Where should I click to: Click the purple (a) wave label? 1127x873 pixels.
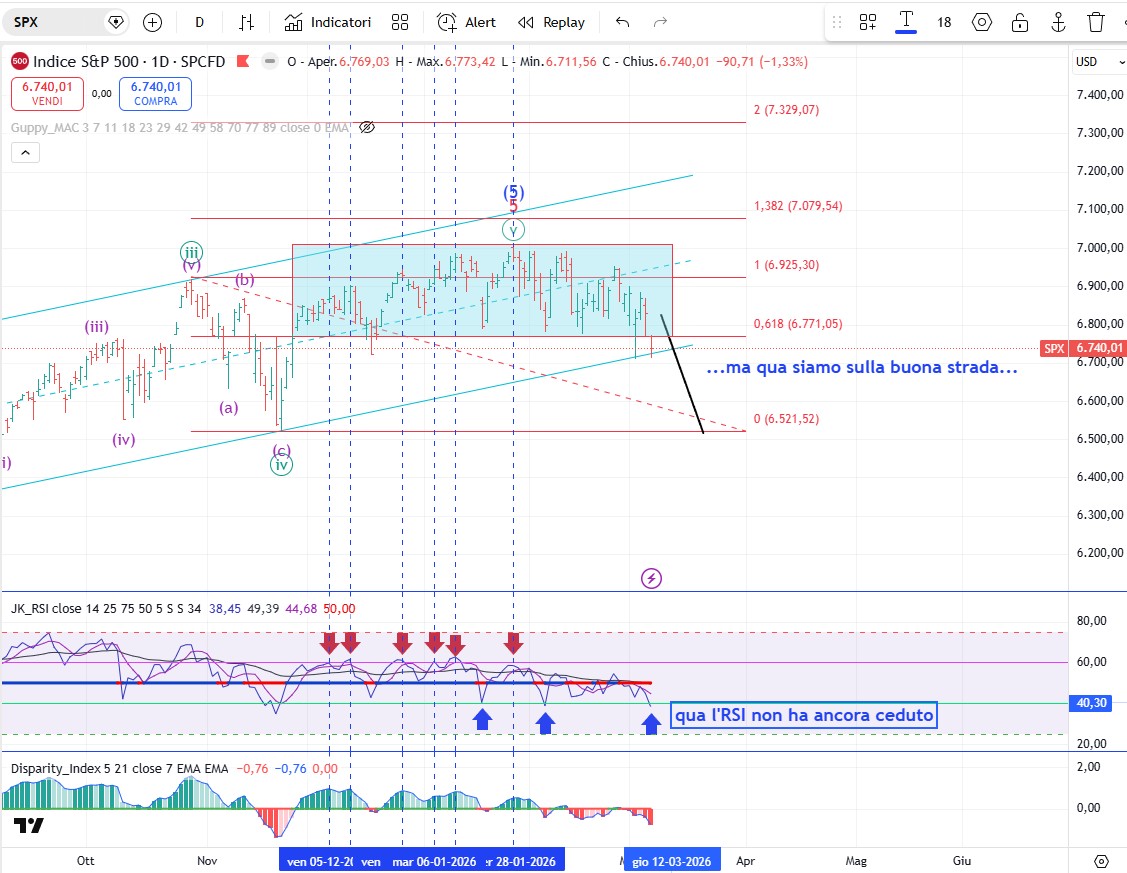(229, 408)
